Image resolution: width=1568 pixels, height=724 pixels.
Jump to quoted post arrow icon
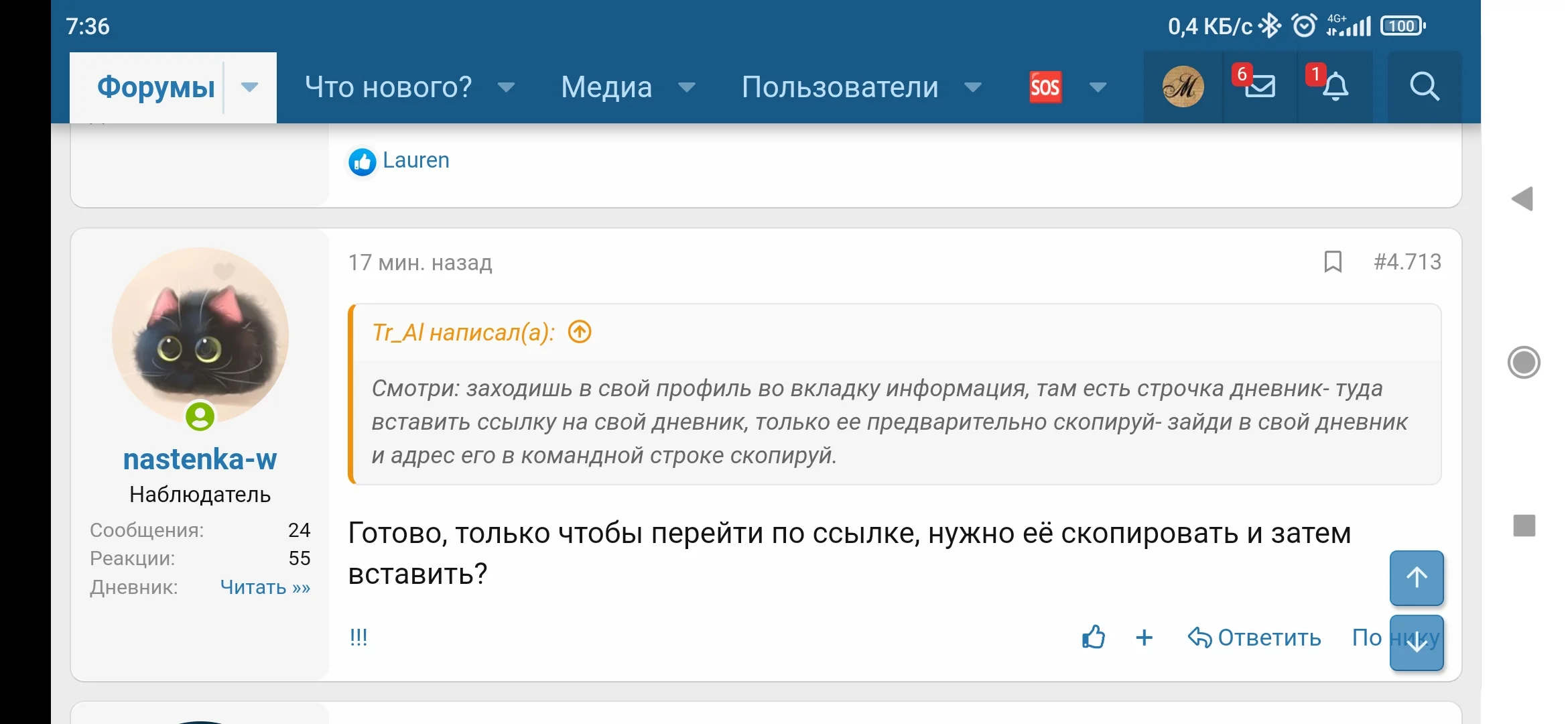click(x=580, y=332)
